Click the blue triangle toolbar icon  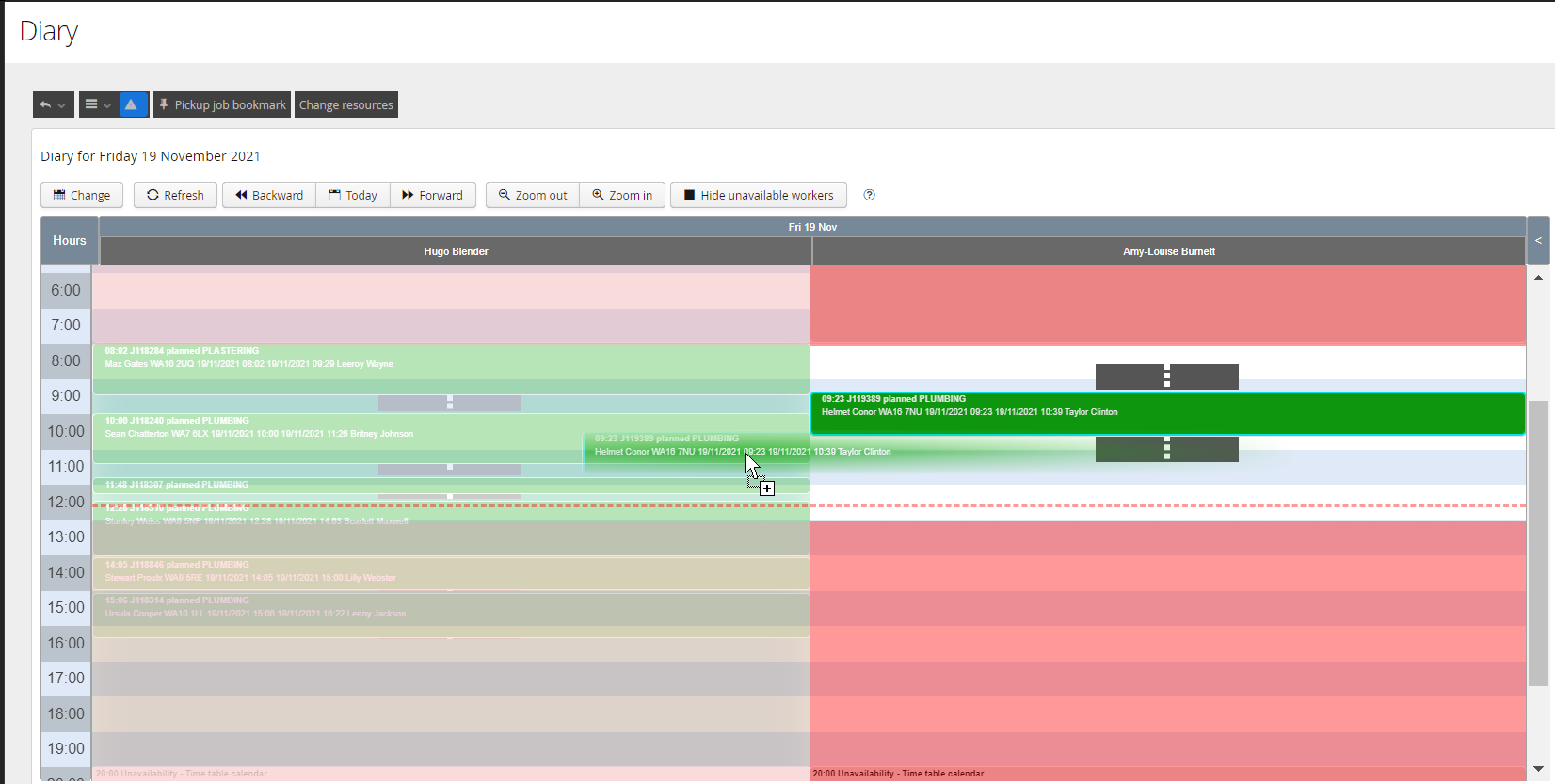132,104
